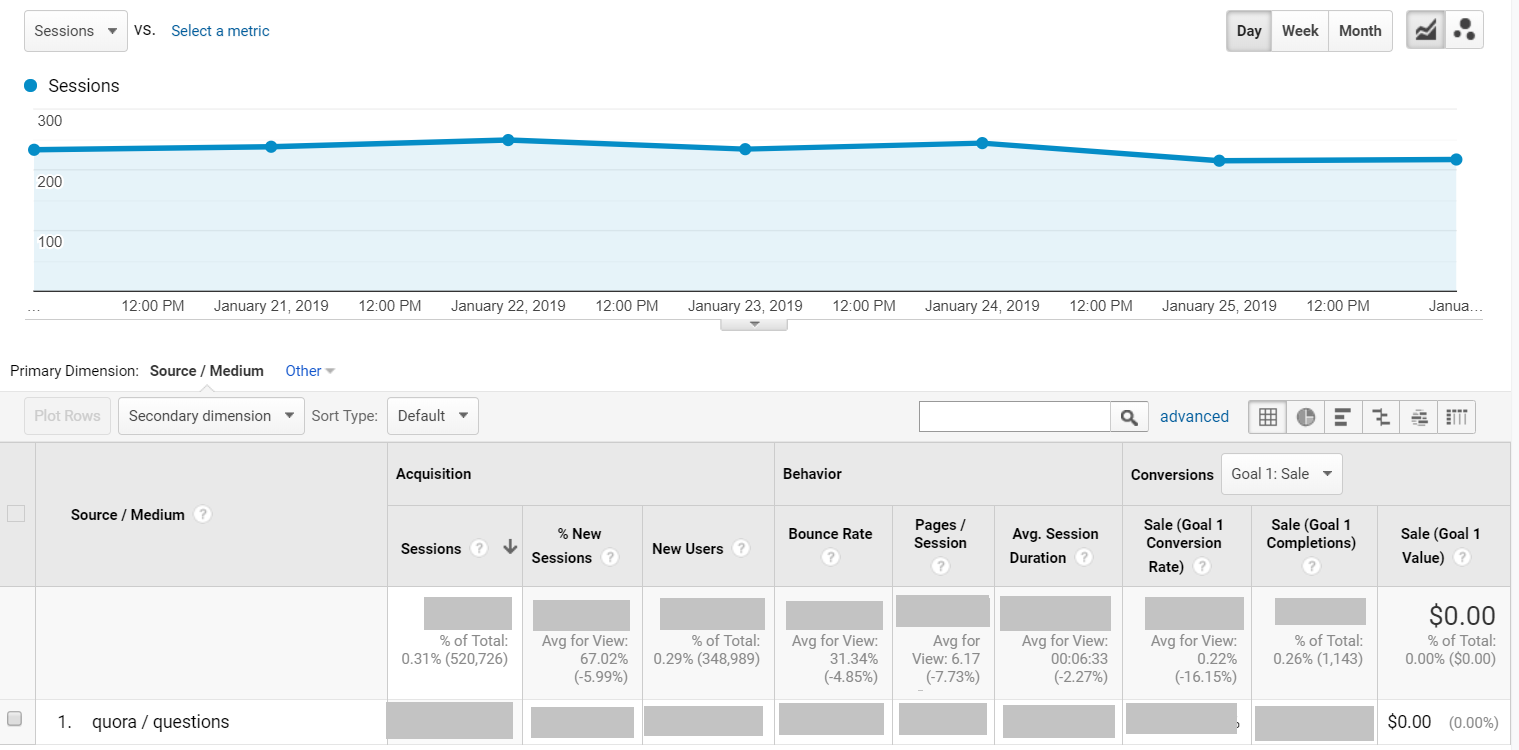Screen dimensions: 1519x750
Task: Select the Percentage pie chart view icon
Action: click(1306, 417)
